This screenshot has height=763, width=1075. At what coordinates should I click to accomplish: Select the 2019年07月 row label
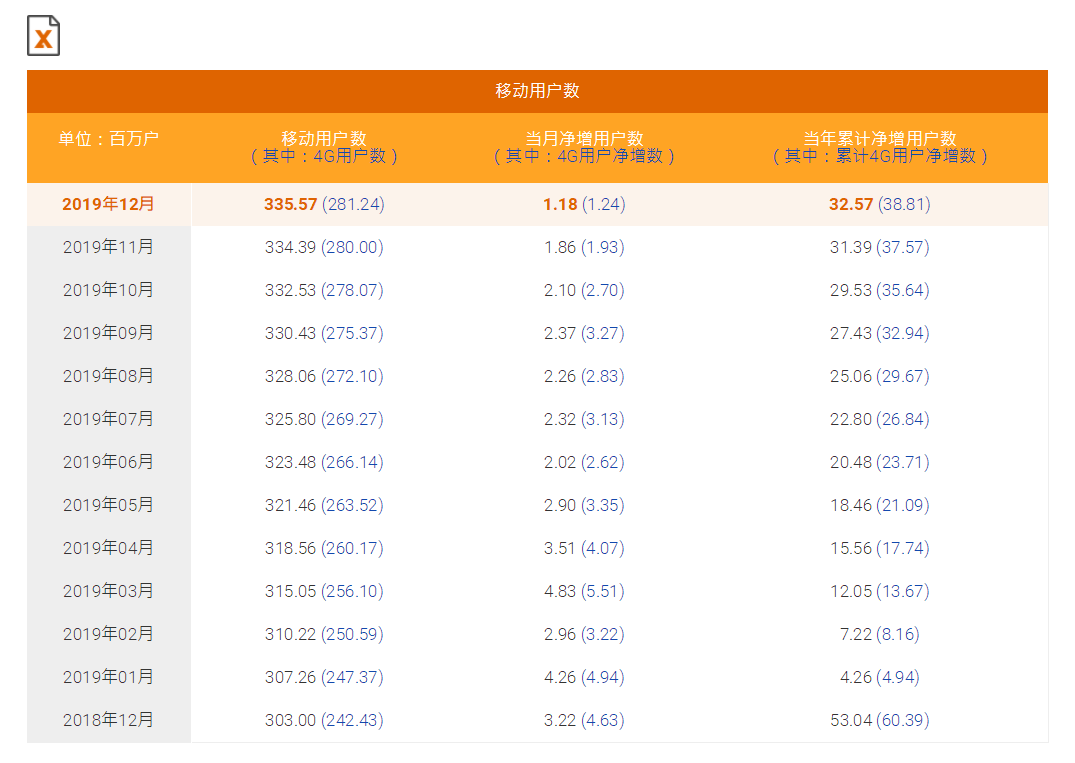pyautogui.click(x=108, y=419)
